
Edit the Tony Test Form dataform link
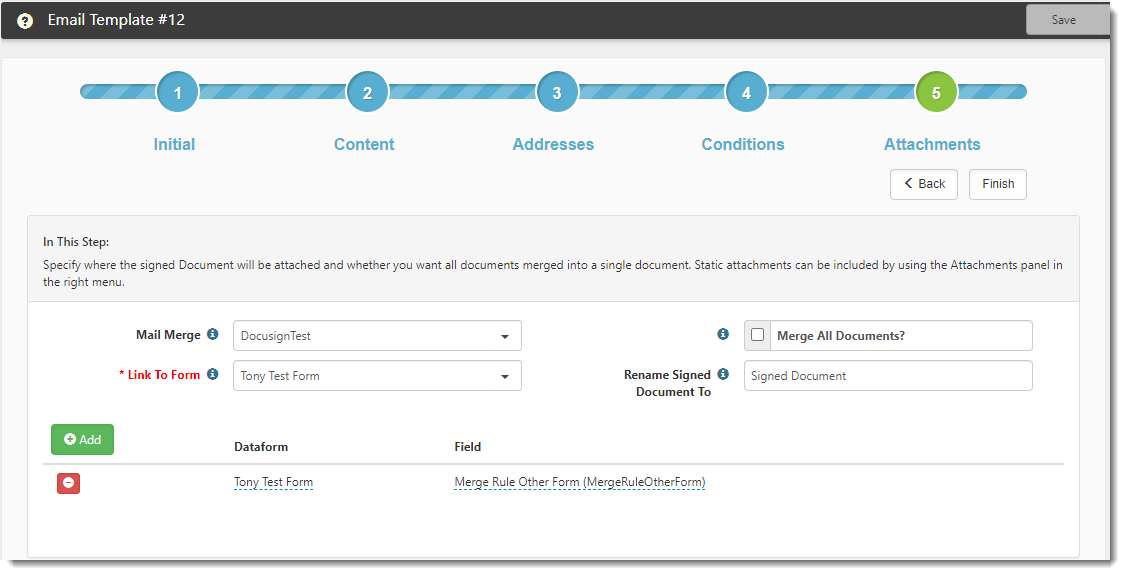coord(273,482)
